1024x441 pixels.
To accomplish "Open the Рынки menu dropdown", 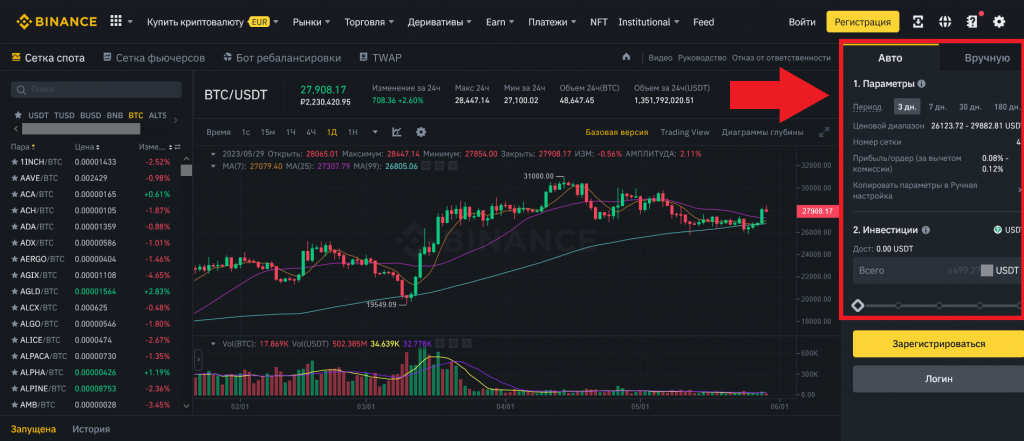I will coord(312,22).
